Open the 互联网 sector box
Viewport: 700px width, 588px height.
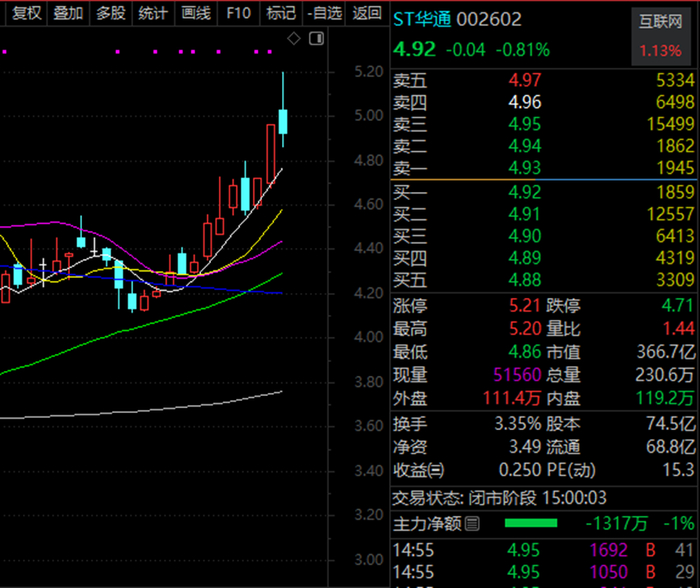click(661, 37)
